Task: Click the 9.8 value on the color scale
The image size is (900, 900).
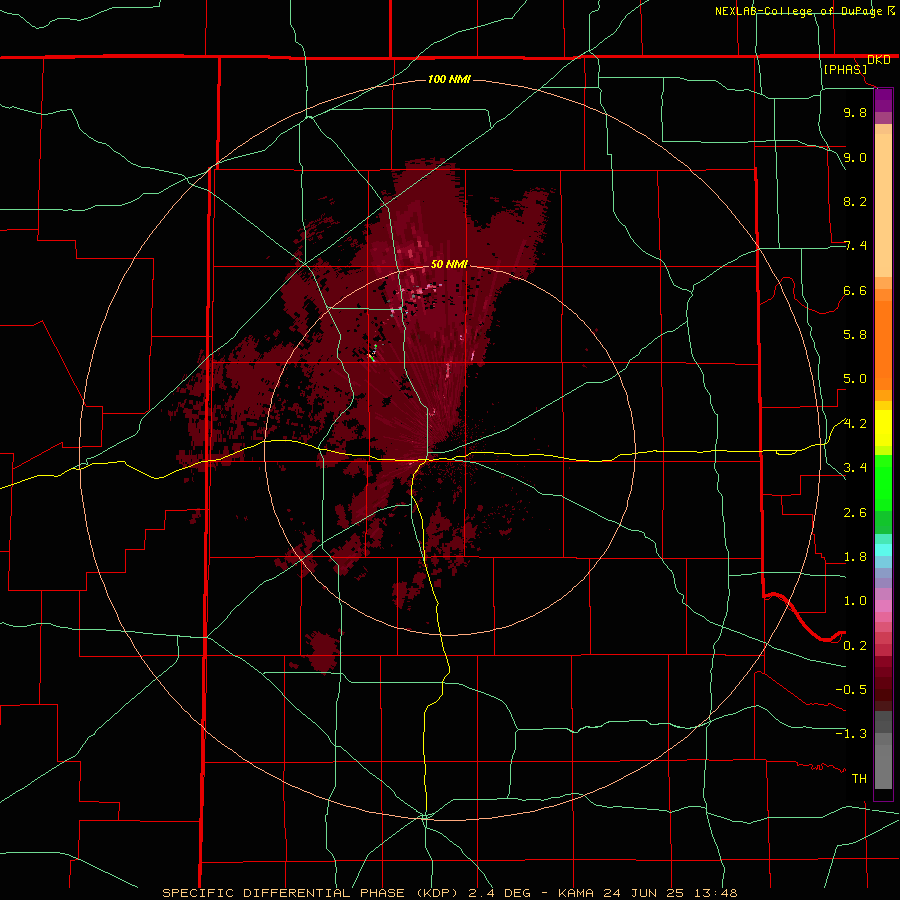Action: [855, 112]
